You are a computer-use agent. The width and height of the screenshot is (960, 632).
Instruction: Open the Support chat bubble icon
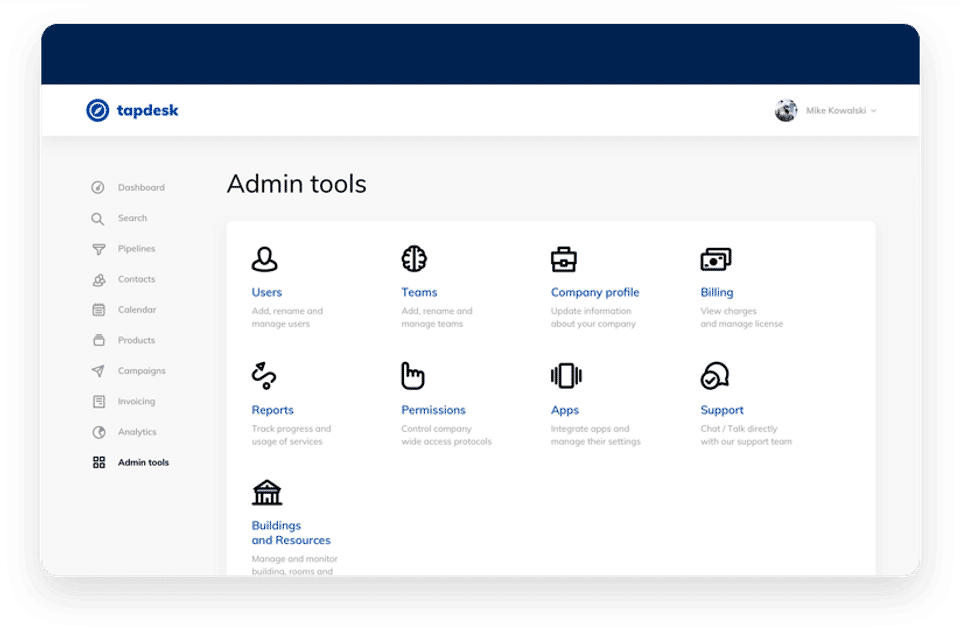pyautogui.click(x=714, y=375)
